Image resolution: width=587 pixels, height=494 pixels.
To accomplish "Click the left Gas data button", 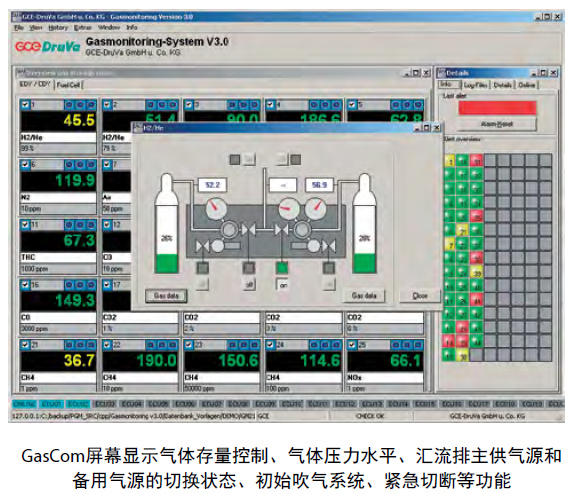I will 166,296.
